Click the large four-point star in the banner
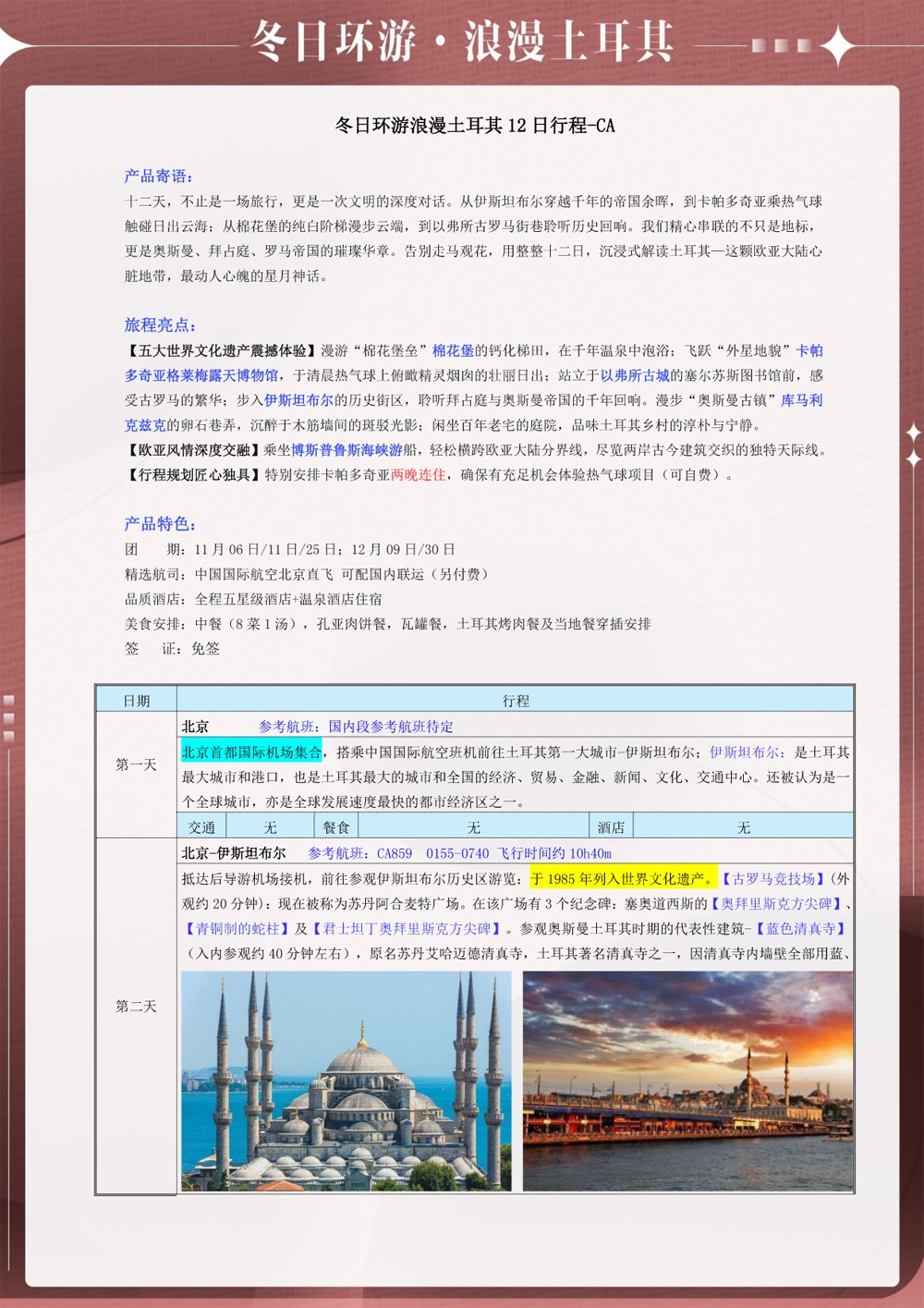The image size is (924, 1308). [837, 44]
